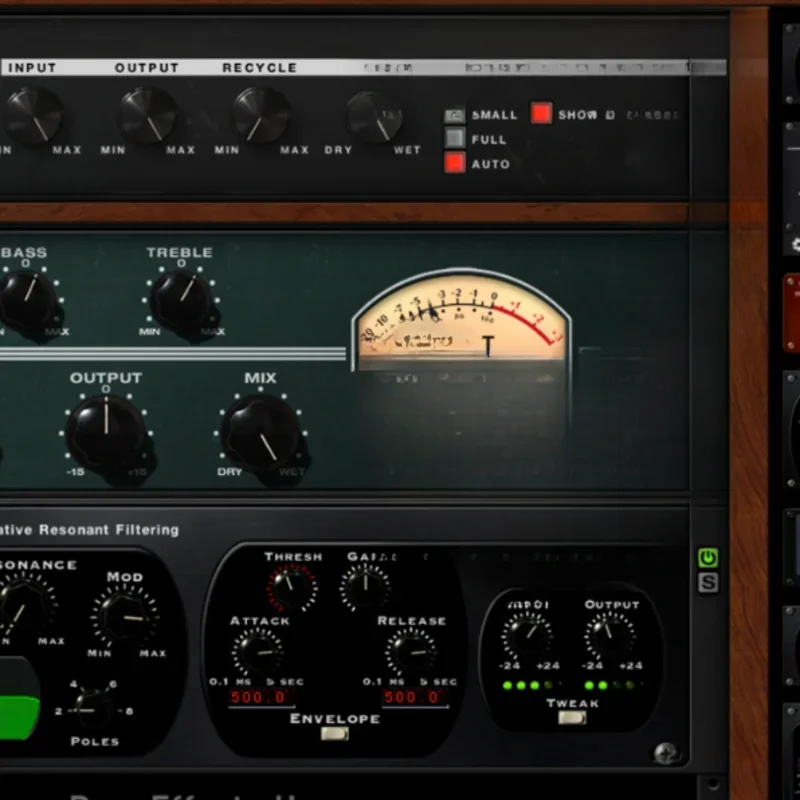Click the green unit's OUTPUT knob

106,435
